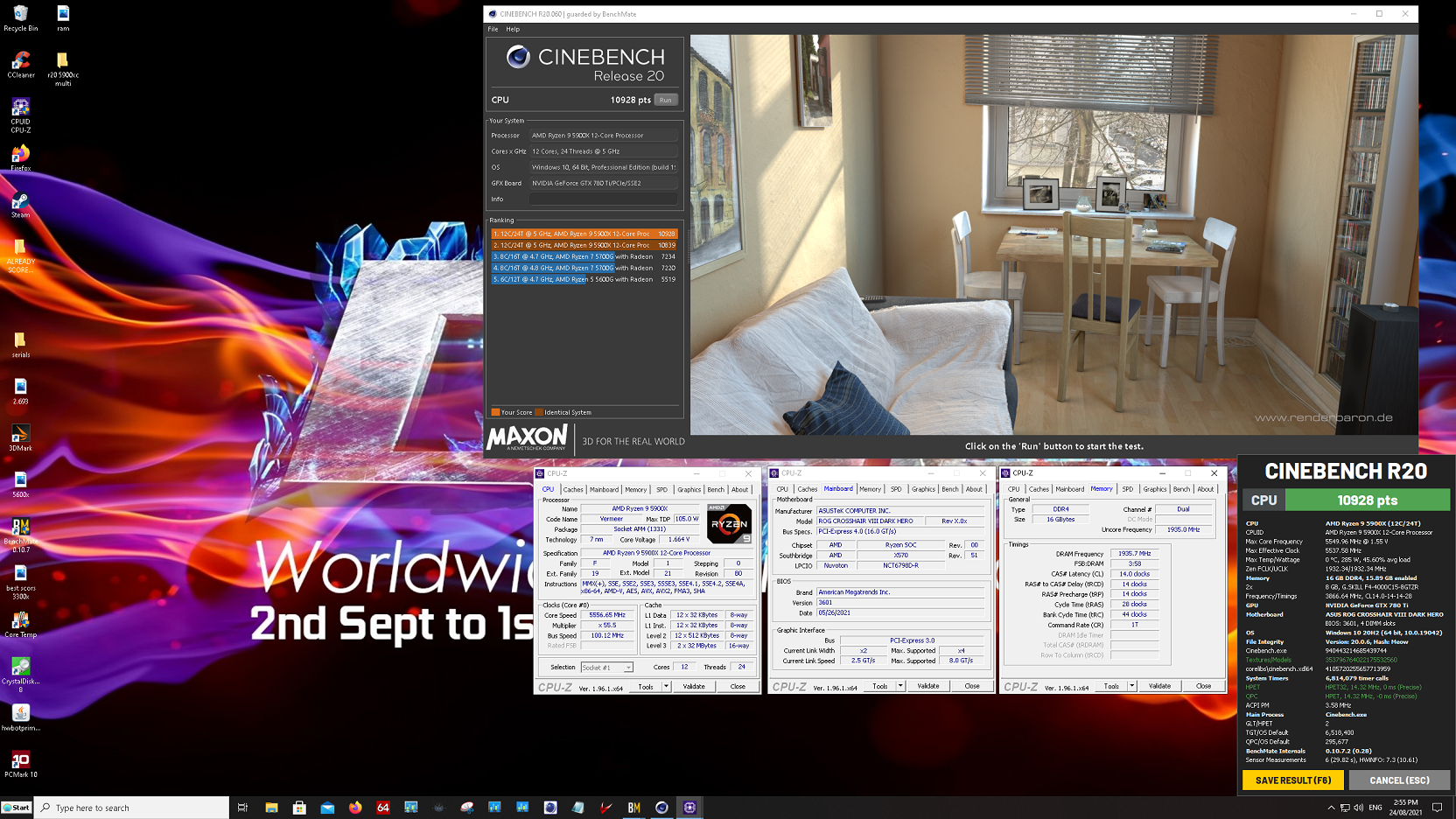Click the Info field in Cinebench

604,199
